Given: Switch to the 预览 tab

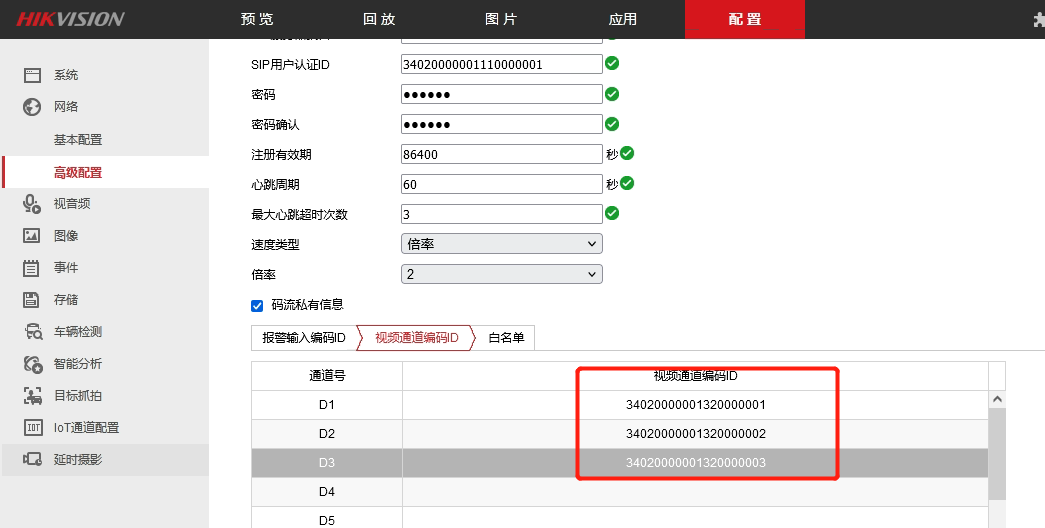Looking at the screenshot, I should pos(257,19).
